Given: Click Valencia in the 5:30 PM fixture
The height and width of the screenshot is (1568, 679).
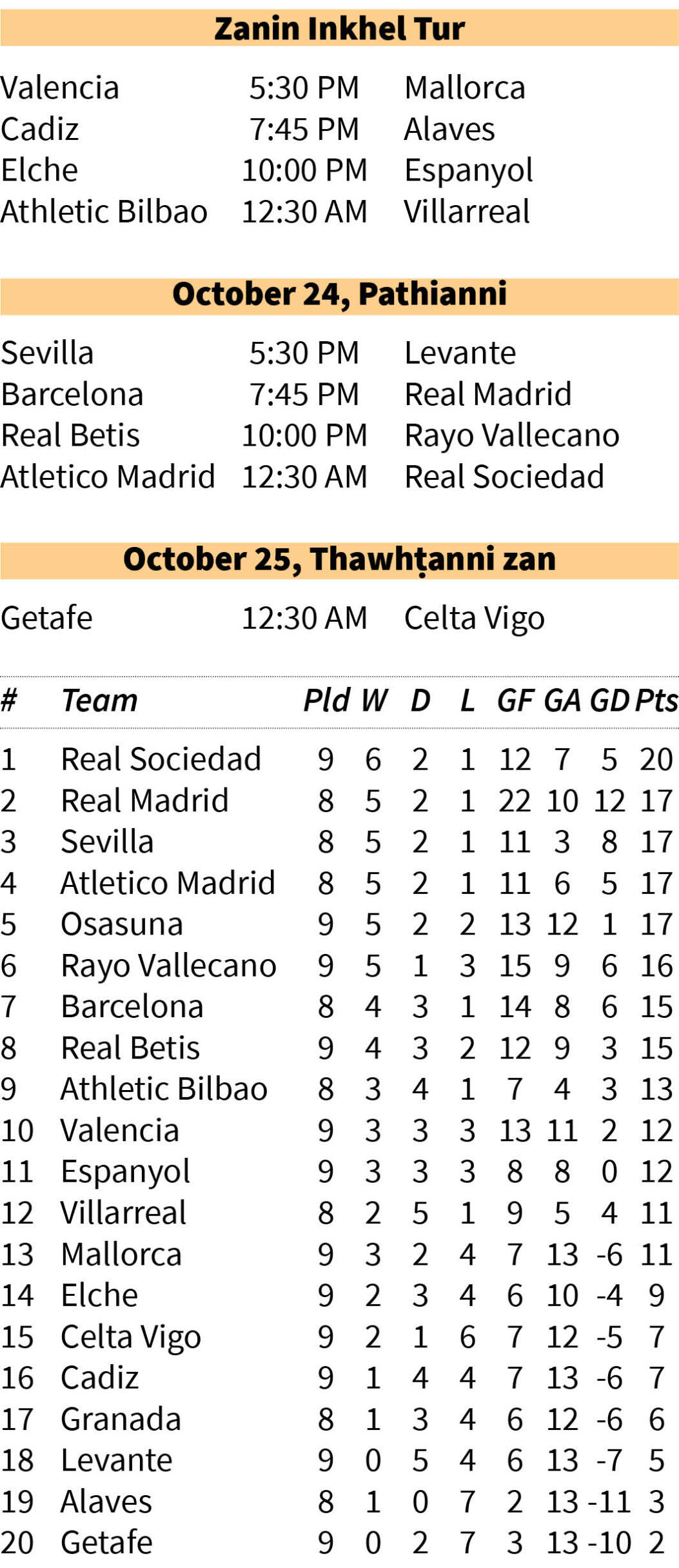Looking at the screenshot, I should [60, 88].
